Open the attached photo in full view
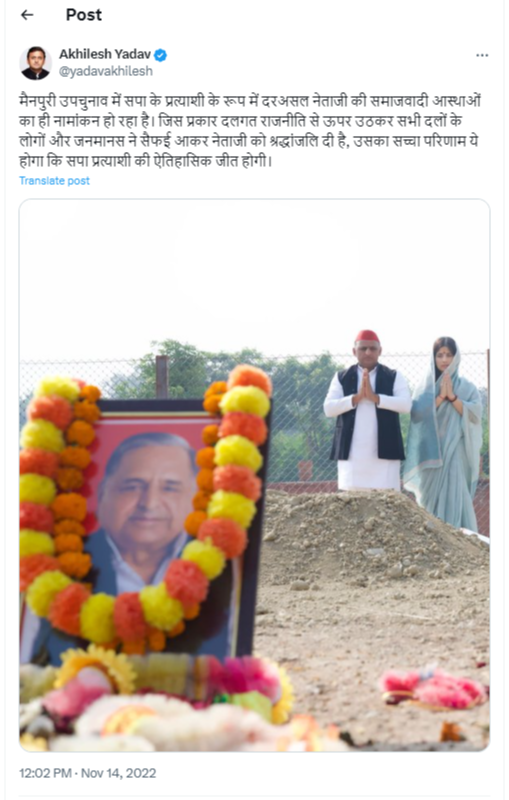509x800 pixels. pos(254,474)
